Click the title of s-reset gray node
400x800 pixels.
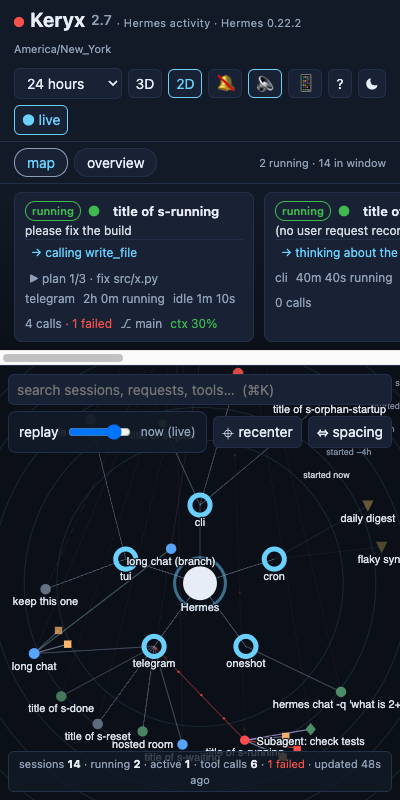97,724
